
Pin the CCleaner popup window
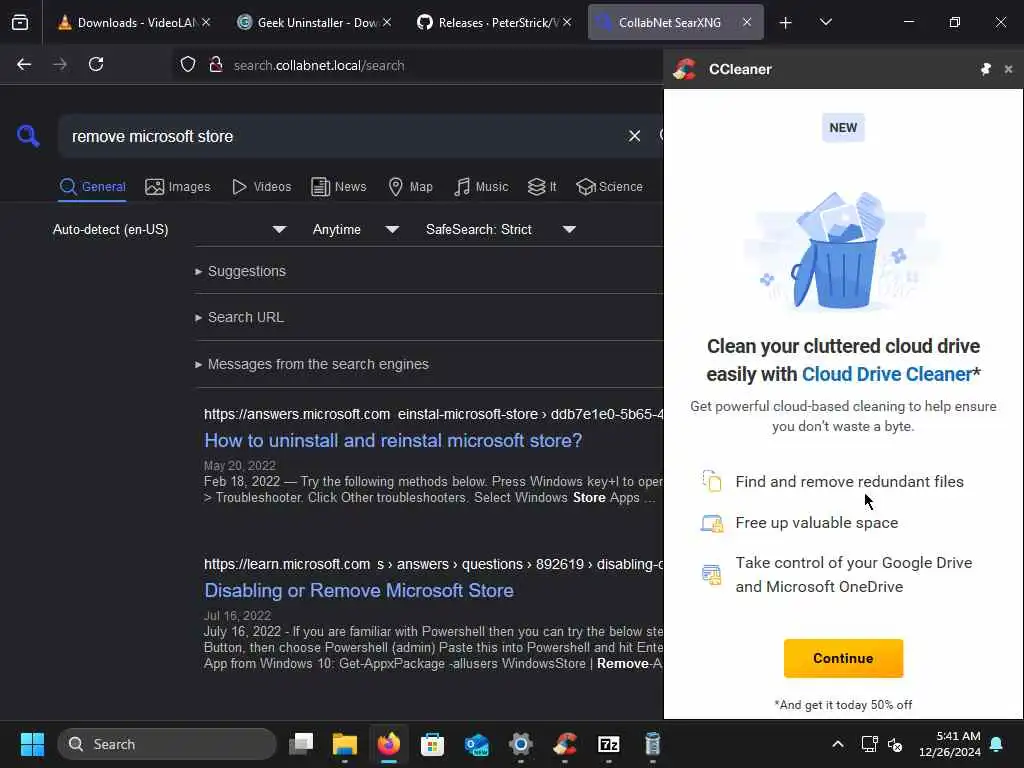(x=985, y=69)
